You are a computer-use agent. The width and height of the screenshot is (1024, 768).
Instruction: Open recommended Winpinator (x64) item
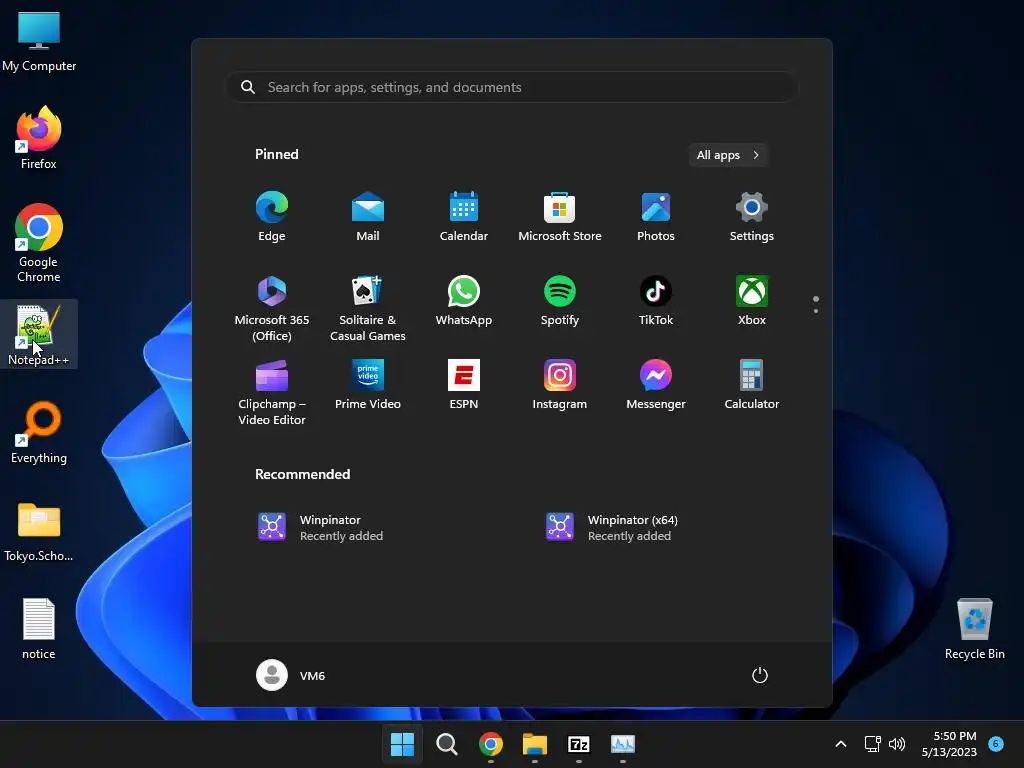(614, 528)
